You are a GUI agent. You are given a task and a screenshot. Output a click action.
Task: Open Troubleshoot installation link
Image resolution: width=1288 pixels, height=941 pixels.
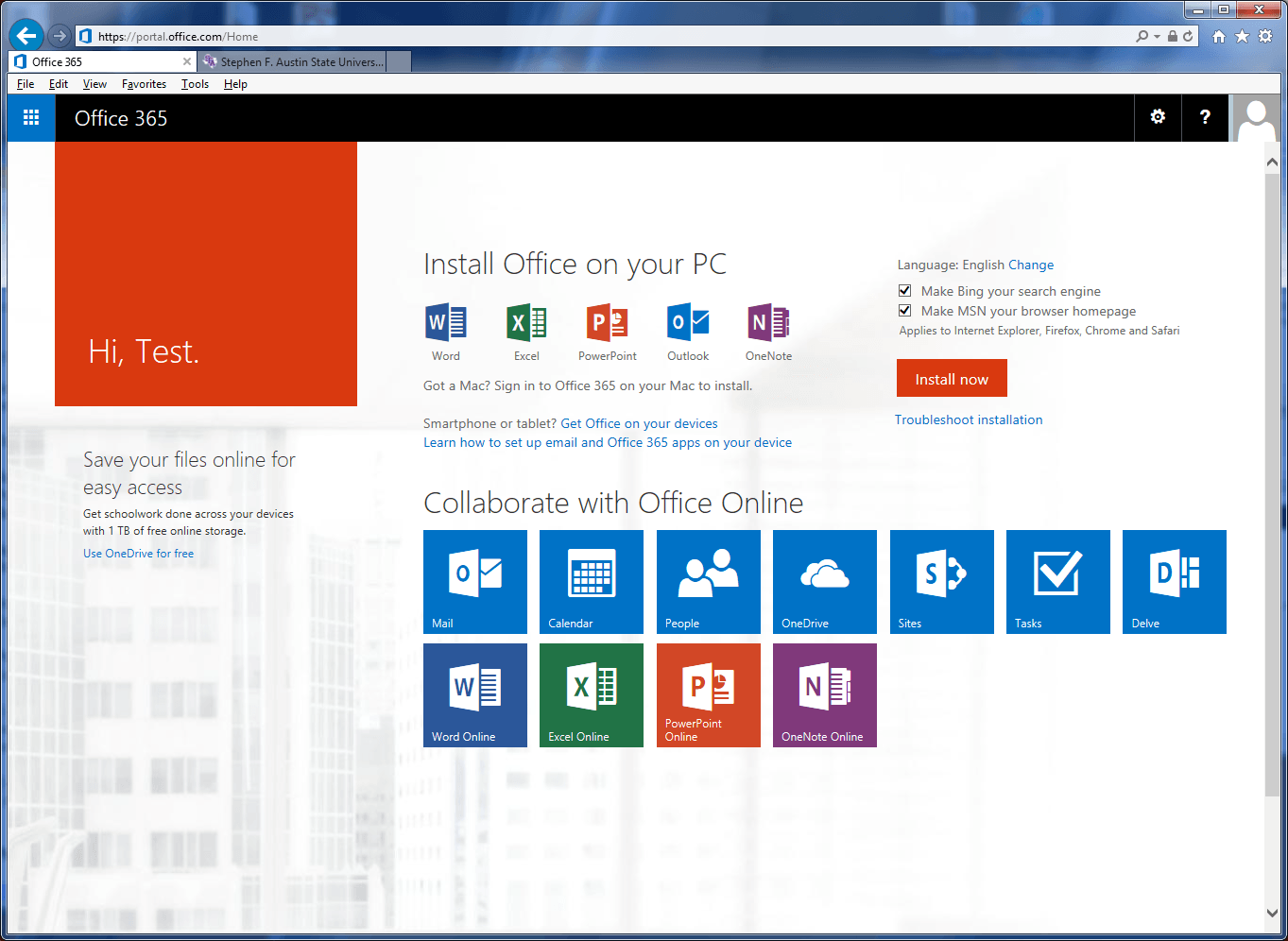click(x=969, y=419)
